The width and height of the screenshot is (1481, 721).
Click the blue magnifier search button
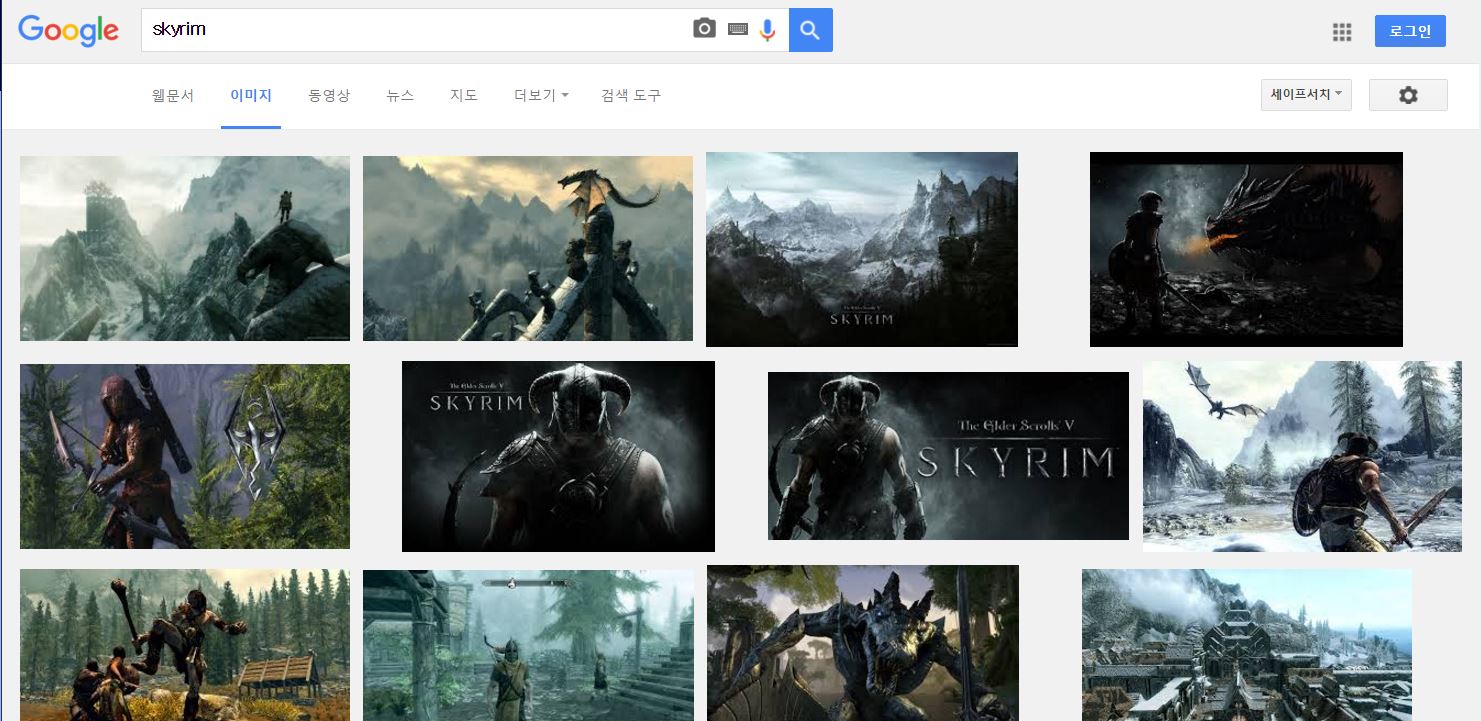pos(811,30)
